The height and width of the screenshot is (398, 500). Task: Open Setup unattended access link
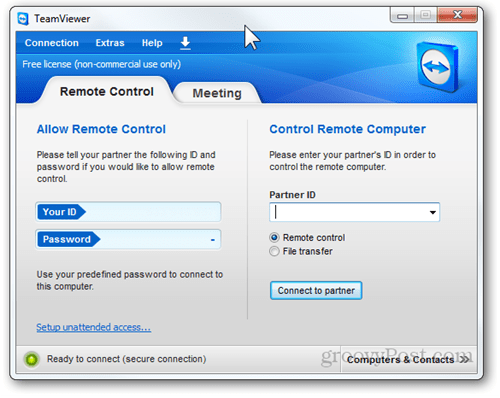(x=93, y=327)
